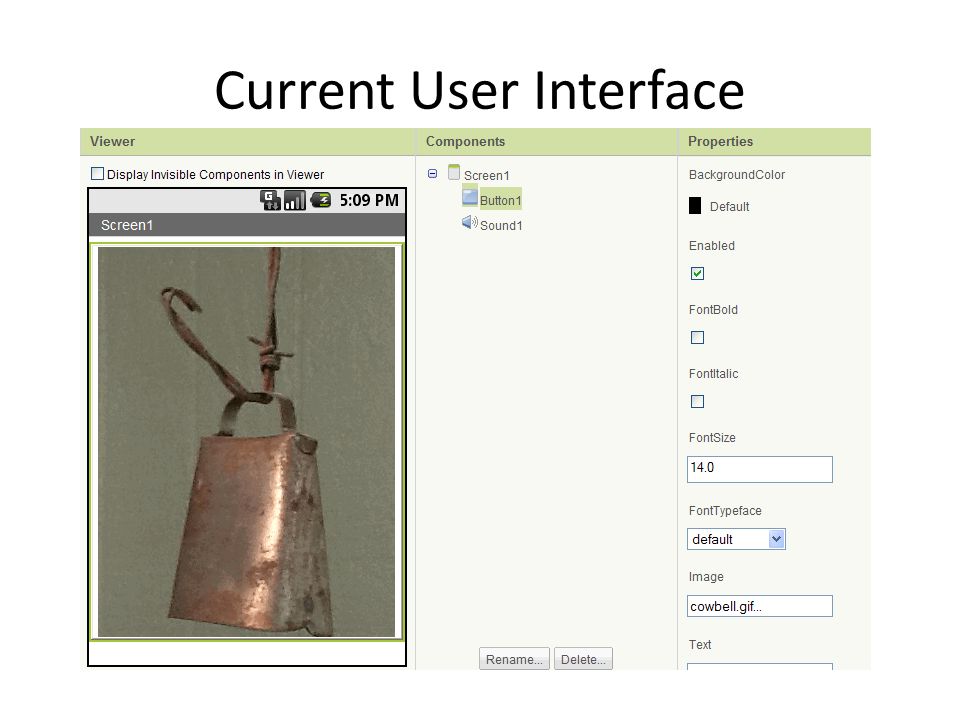
Task: Click the Screen1 component icon
Action: click(x=454, y=172)
